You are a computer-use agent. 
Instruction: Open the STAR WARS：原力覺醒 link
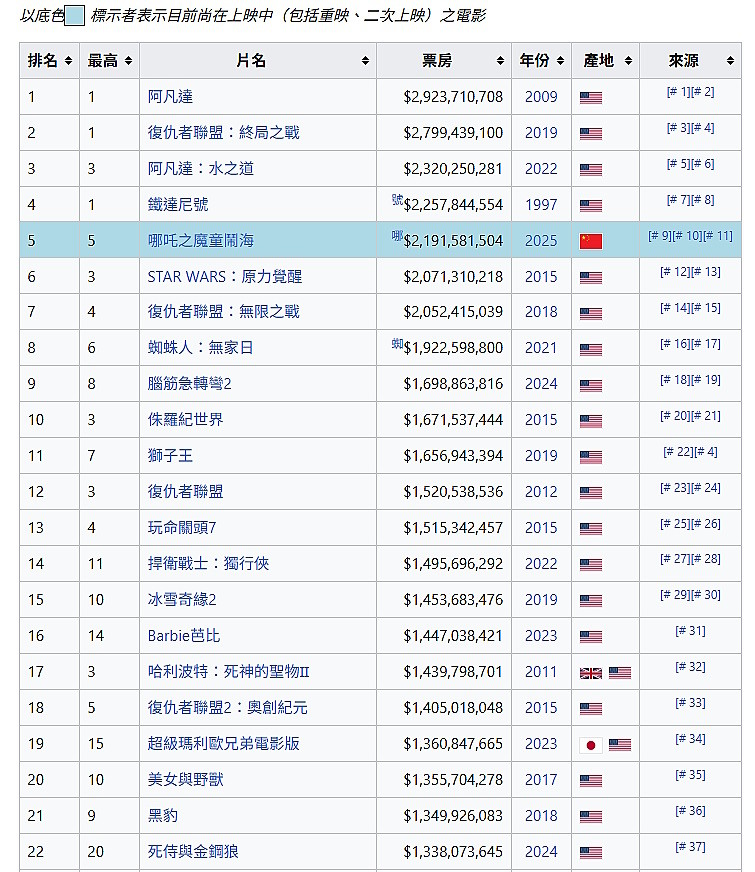(x=225, y=276)
